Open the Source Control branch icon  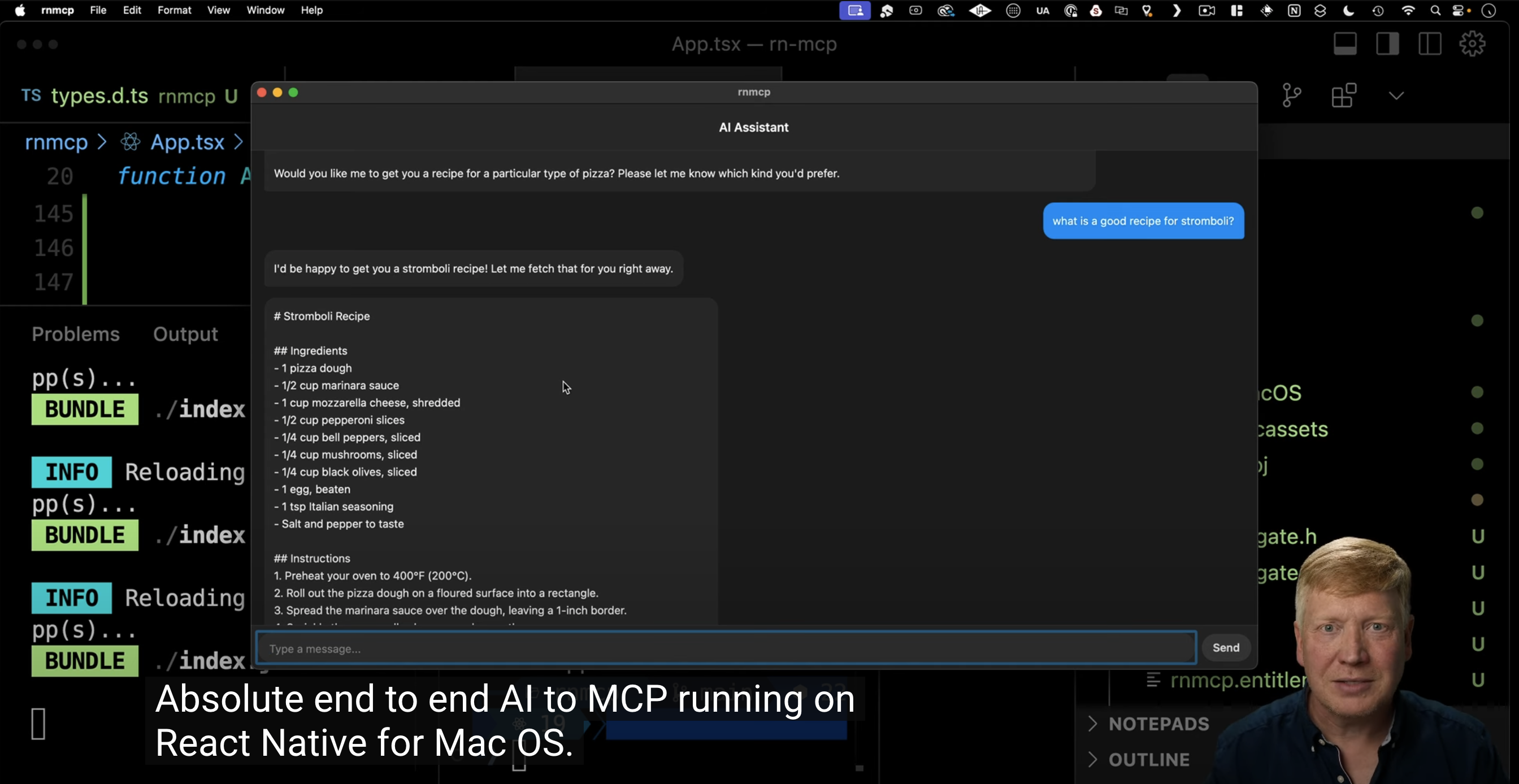click(1291, 95)
